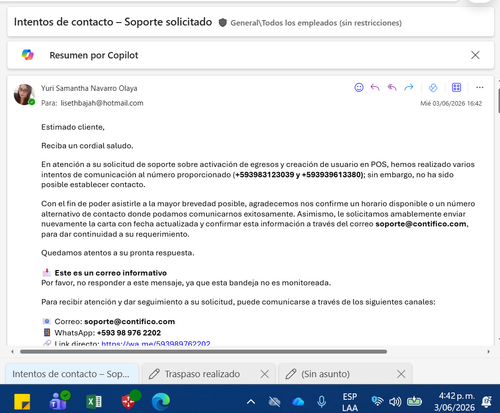This screenshot has height=413, width=500.
Task: Open Microsoft Edge from the taskbar
Action: tap(161, 401)
